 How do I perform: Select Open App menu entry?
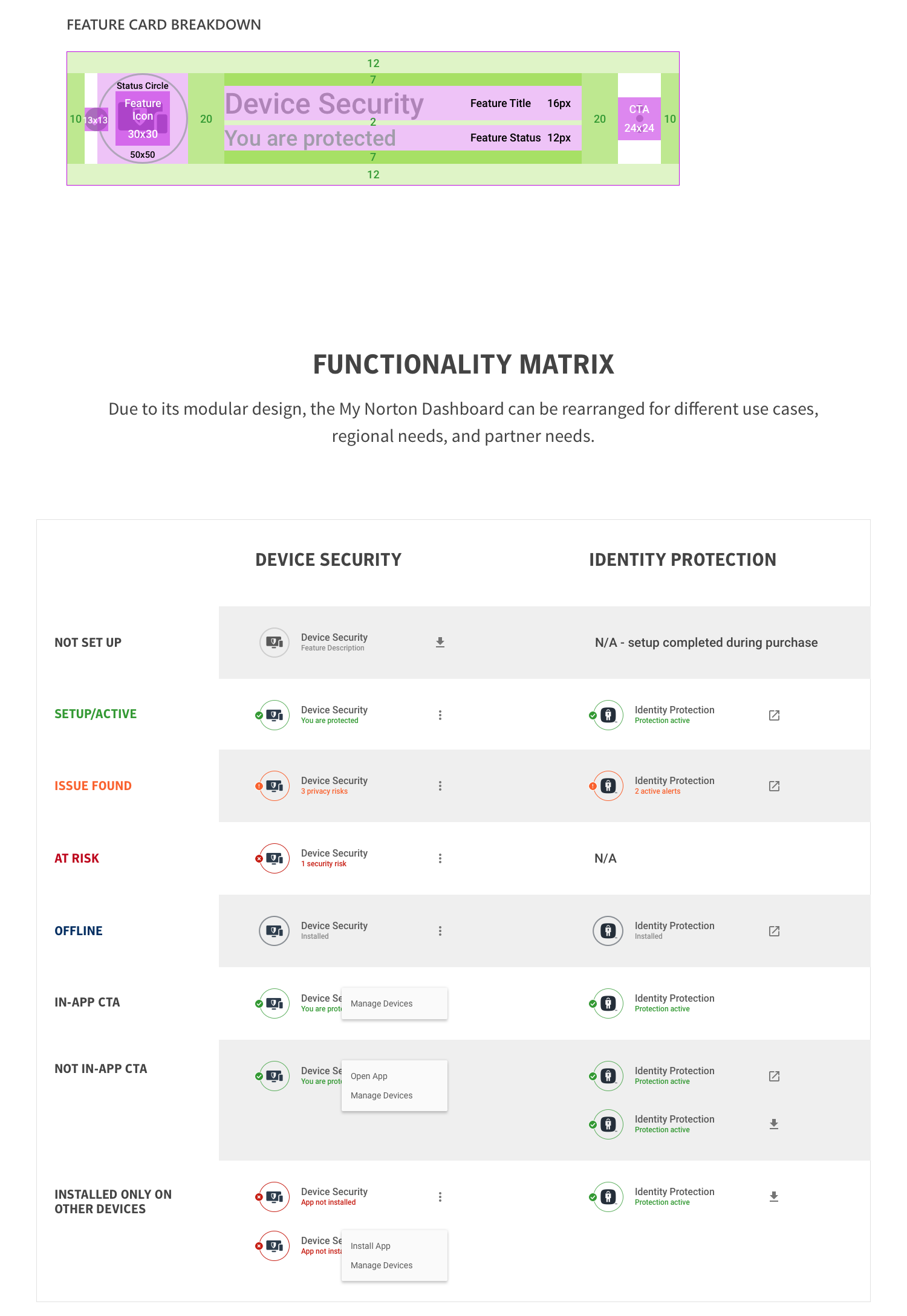click(x=369, y=1076)
